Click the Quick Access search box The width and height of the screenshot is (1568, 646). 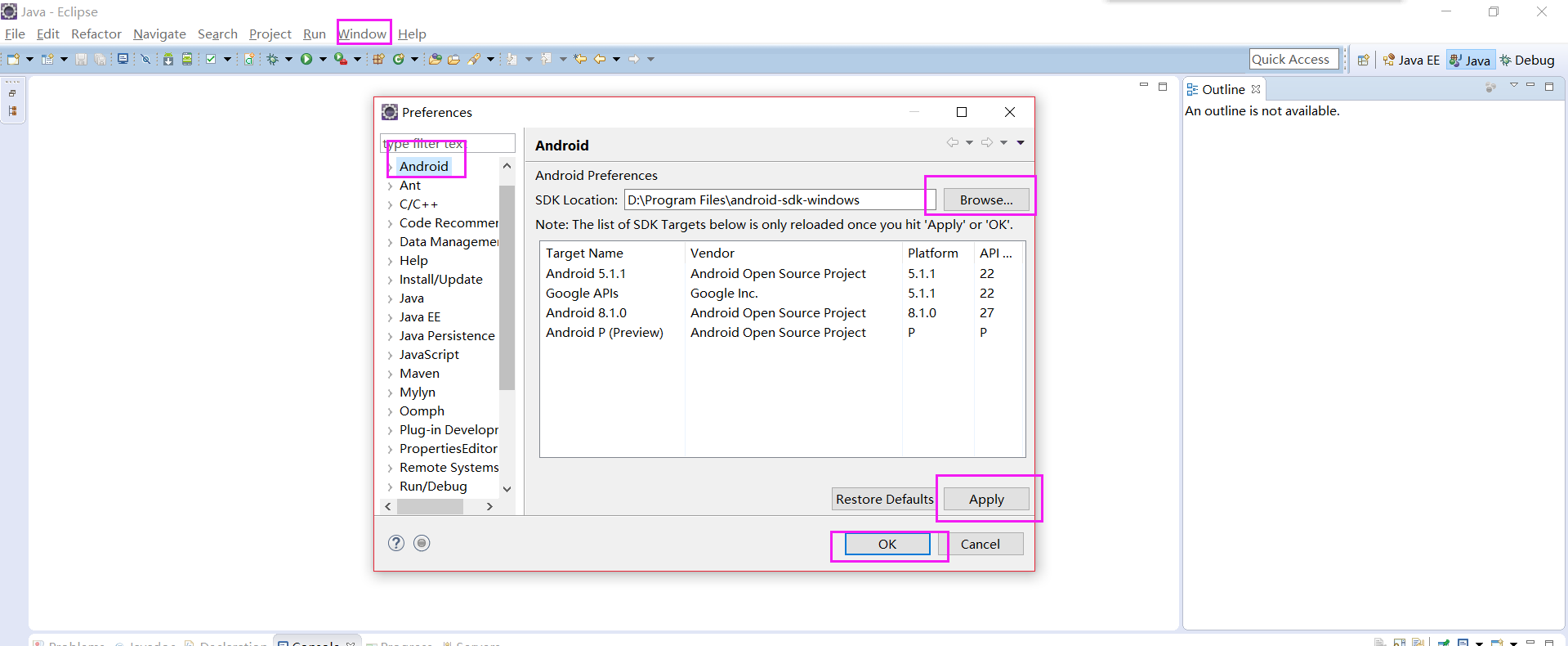click(1294, 59)
